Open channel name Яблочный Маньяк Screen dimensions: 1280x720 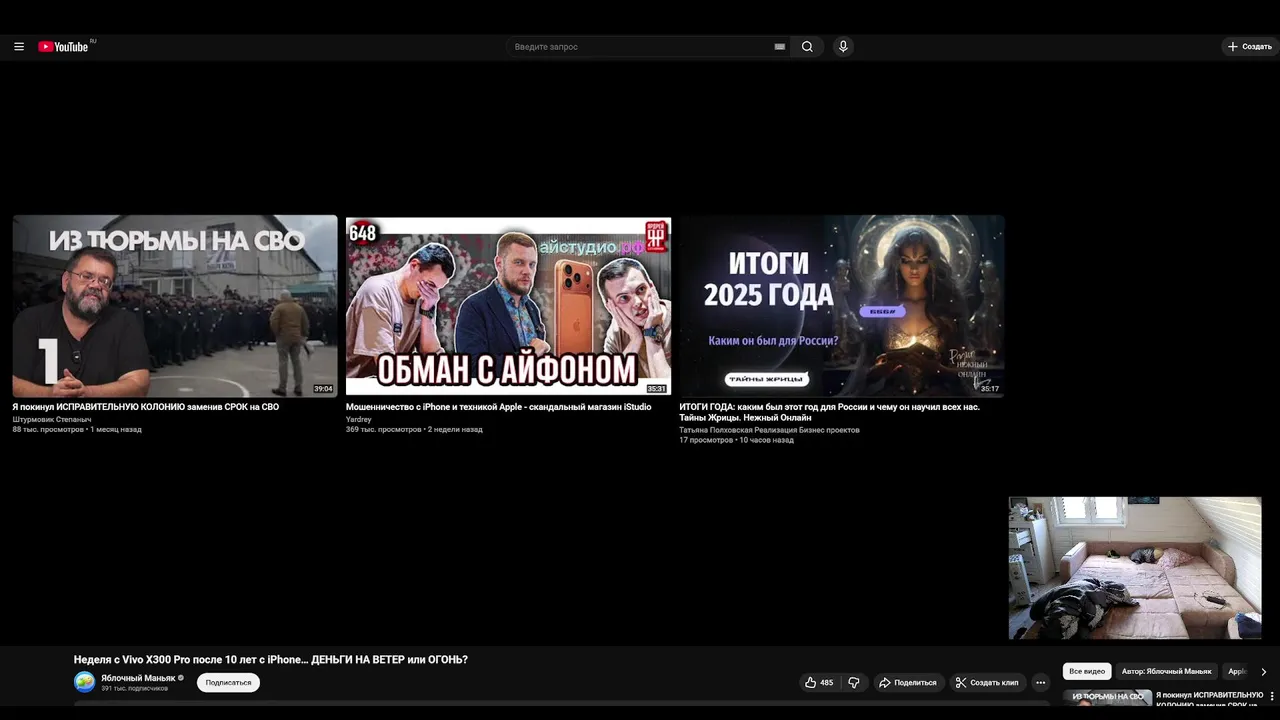[138, 678]
